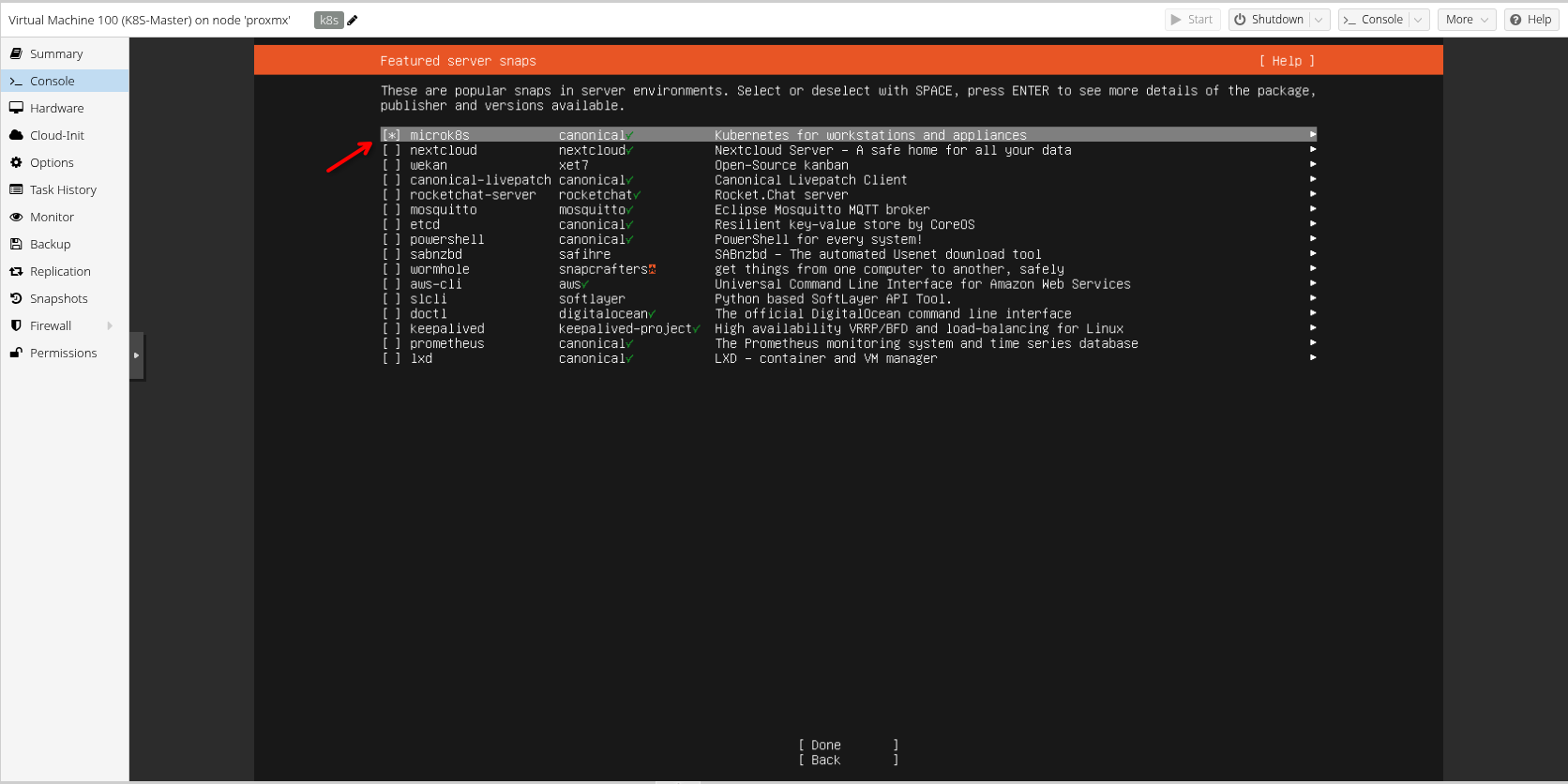The width and height of the screenshot is (1568, 784).
Task: Toggle the nextcloud snap checkbox
Action: [391, 150]
